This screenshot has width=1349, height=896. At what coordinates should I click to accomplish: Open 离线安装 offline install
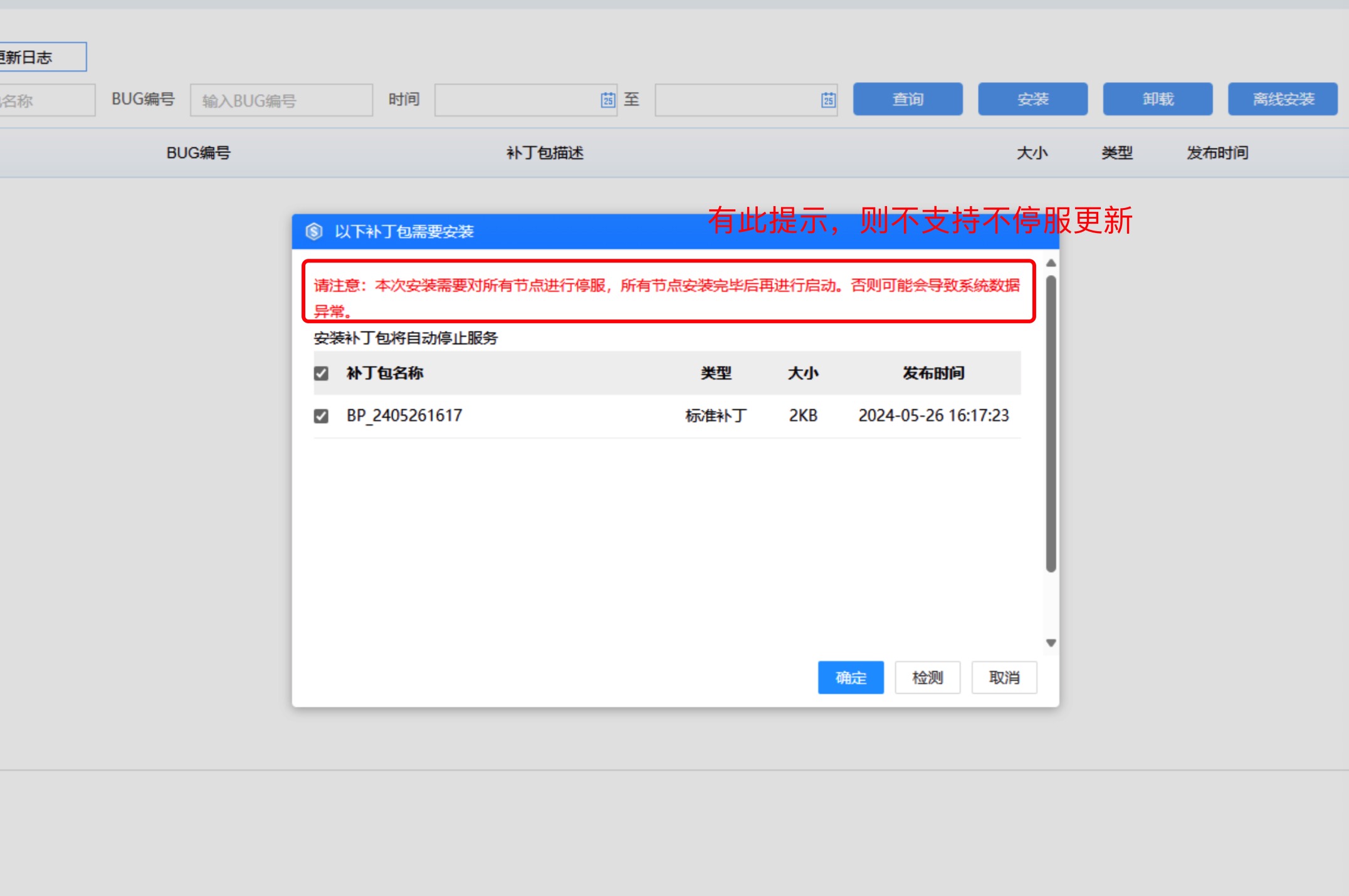tap(1283, 99)
